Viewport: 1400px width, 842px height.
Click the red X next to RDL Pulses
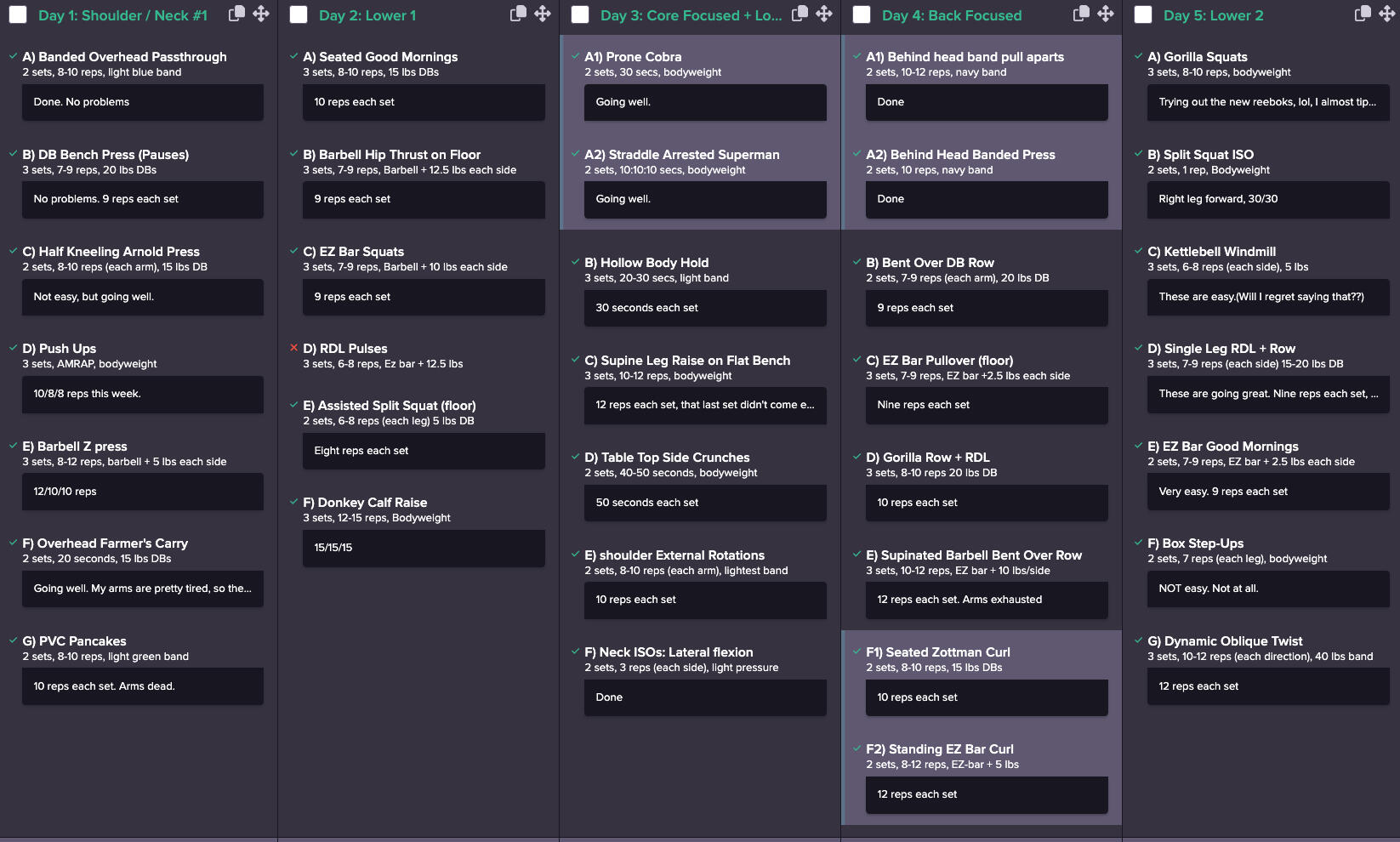[x=293, y=348]
